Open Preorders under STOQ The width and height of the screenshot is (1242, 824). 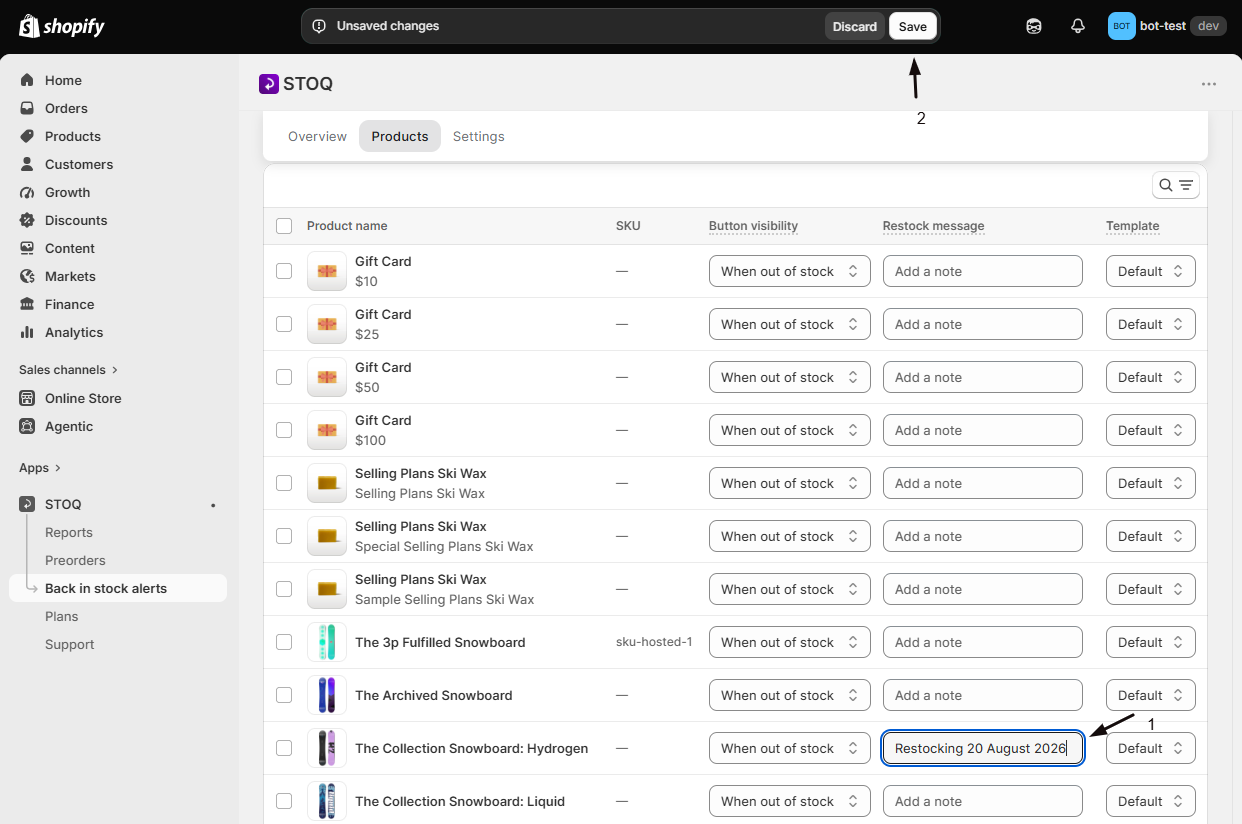[x=75, y=560]
